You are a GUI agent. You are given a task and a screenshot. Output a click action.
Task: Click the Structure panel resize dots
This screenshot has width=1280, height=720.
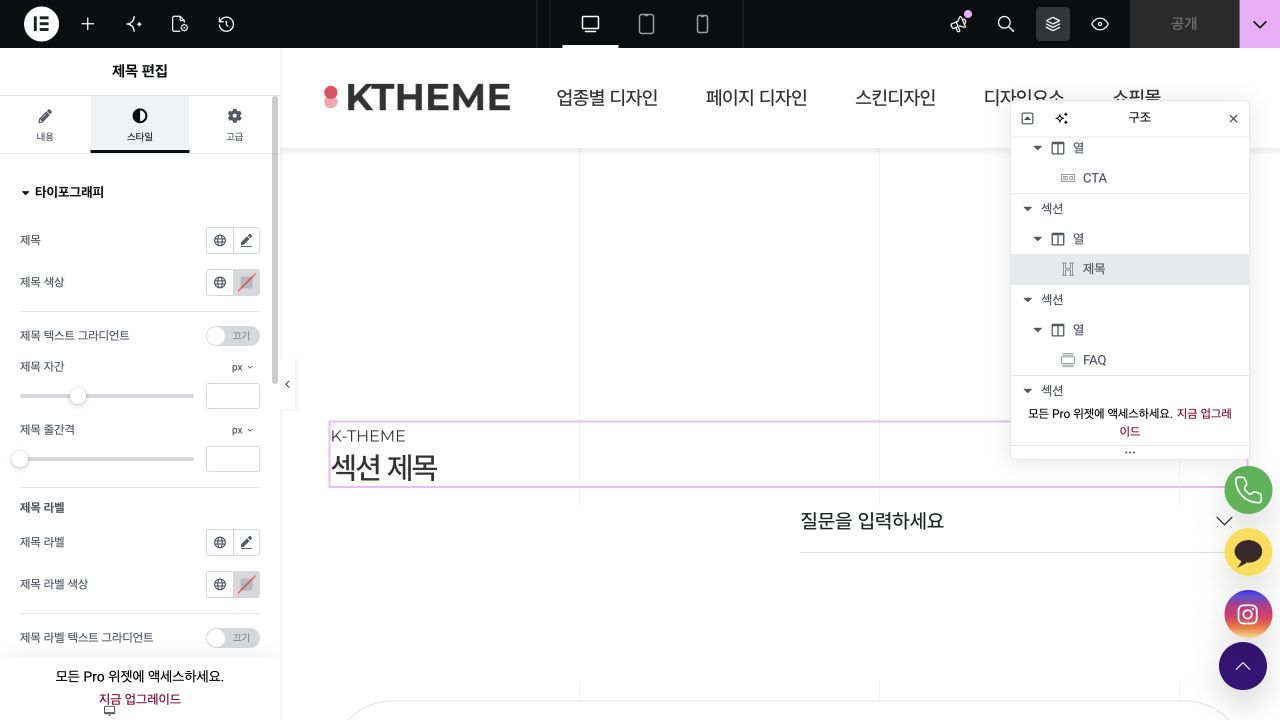(x=1130, y=452)
